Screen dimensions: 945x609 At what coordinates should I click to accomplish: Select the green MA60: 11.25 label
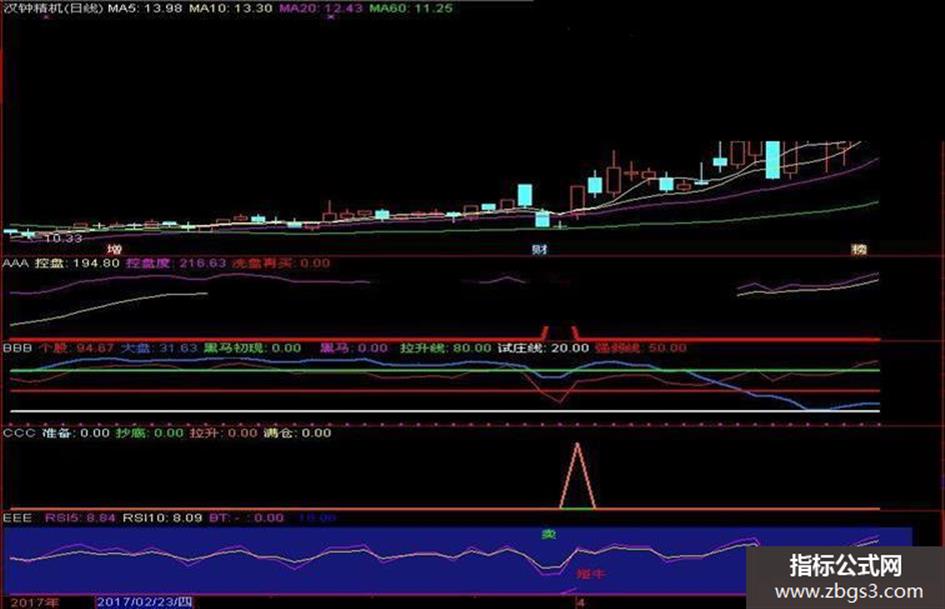tap(410, 8)
